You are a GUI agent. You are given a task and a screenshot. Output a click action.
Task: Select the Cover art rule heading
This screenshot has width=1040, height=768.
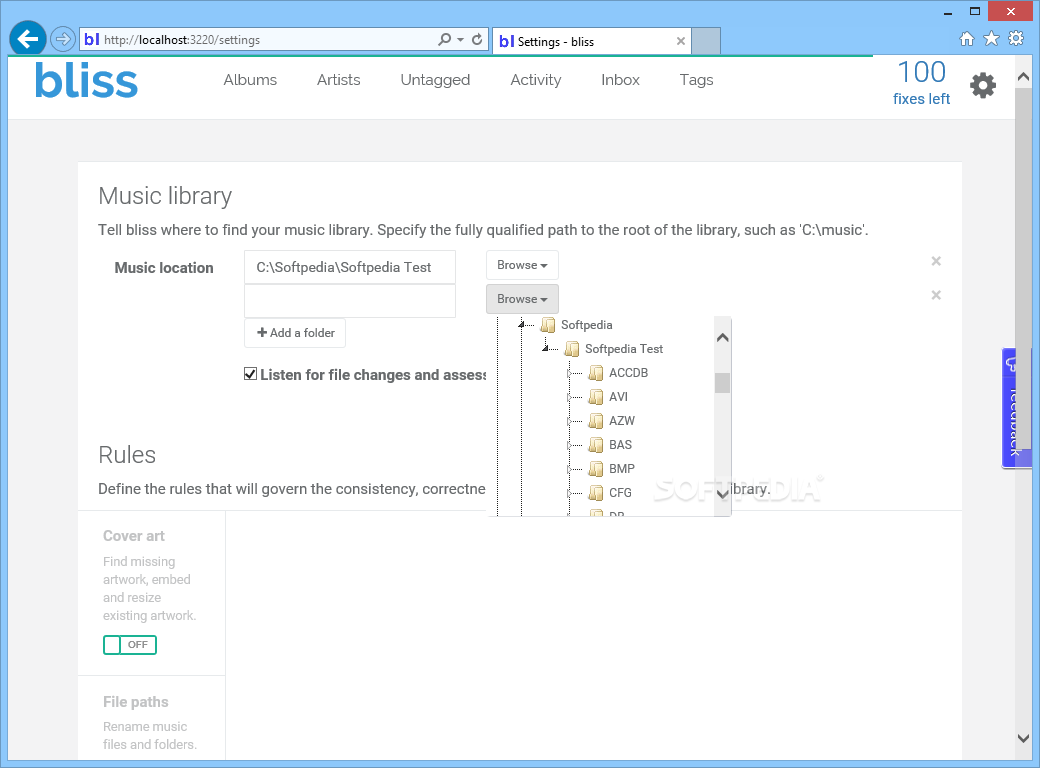click(133, 536)
